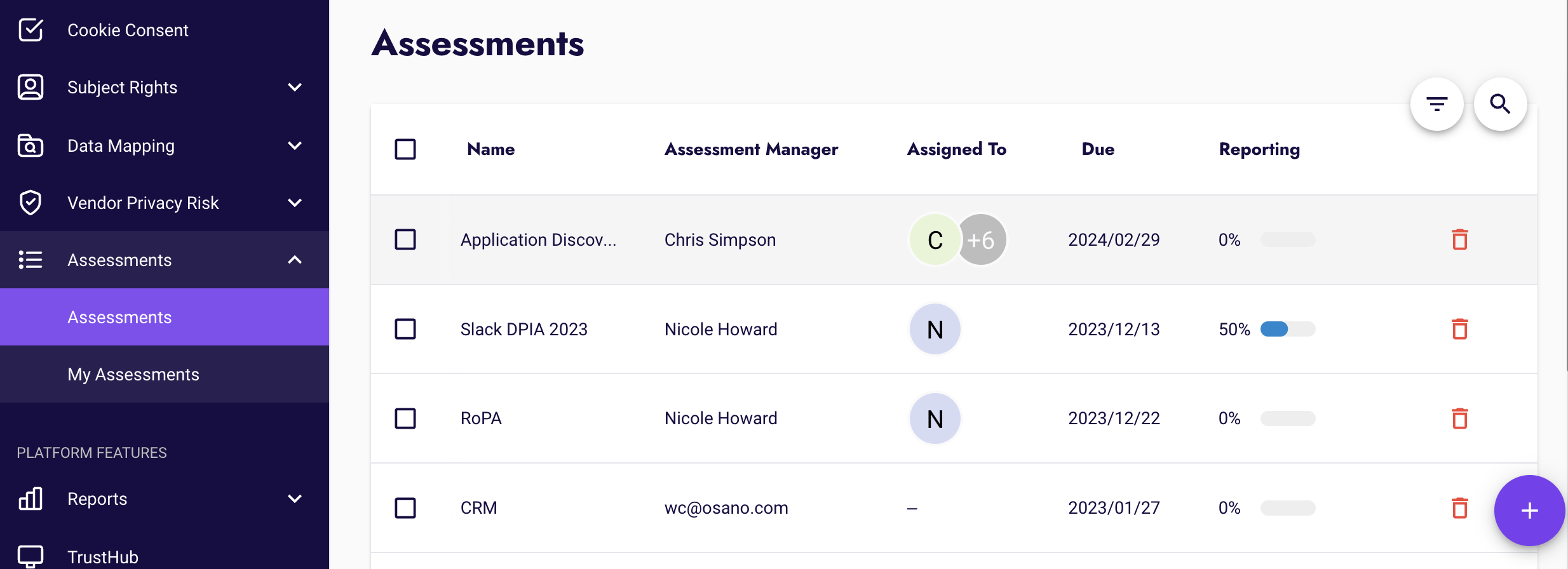Screen dimensions: 1568x569
Task: Delete the CRM assessment row
Action: point(1459,508)
